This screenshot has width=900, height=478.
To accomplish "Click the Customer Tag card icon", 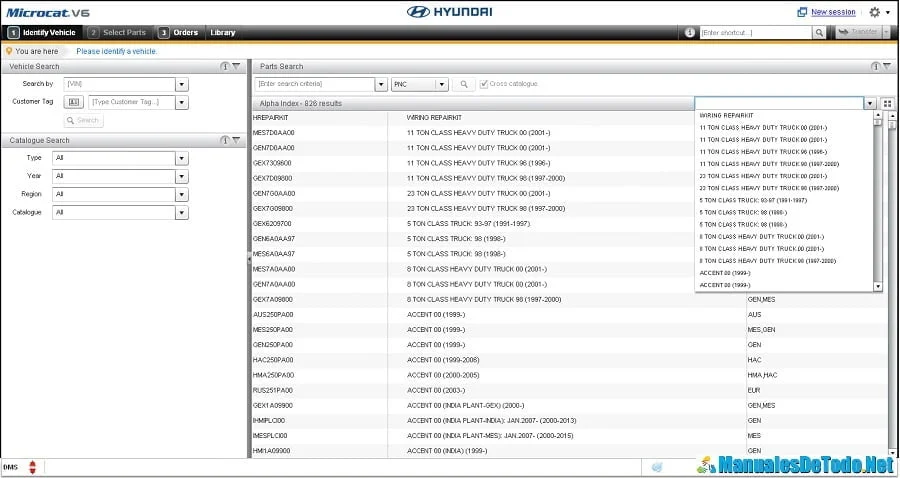I will (x=73, y=102).
